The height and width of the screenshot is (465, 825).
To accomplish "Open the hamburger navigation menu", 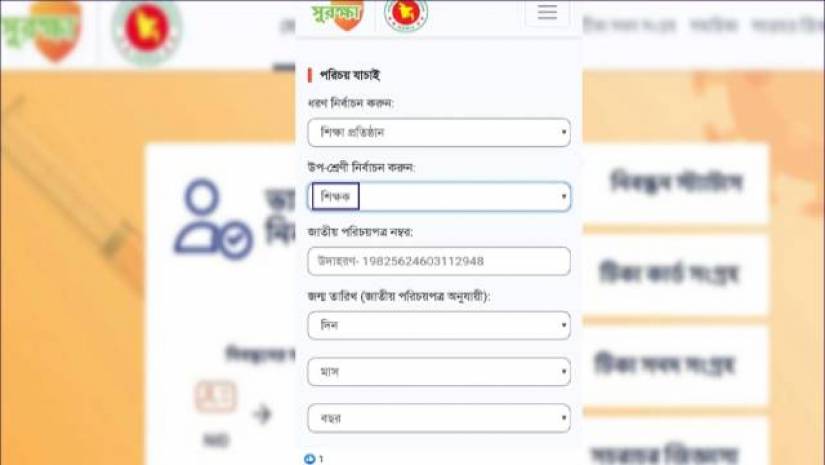I will tap(547, 12).
